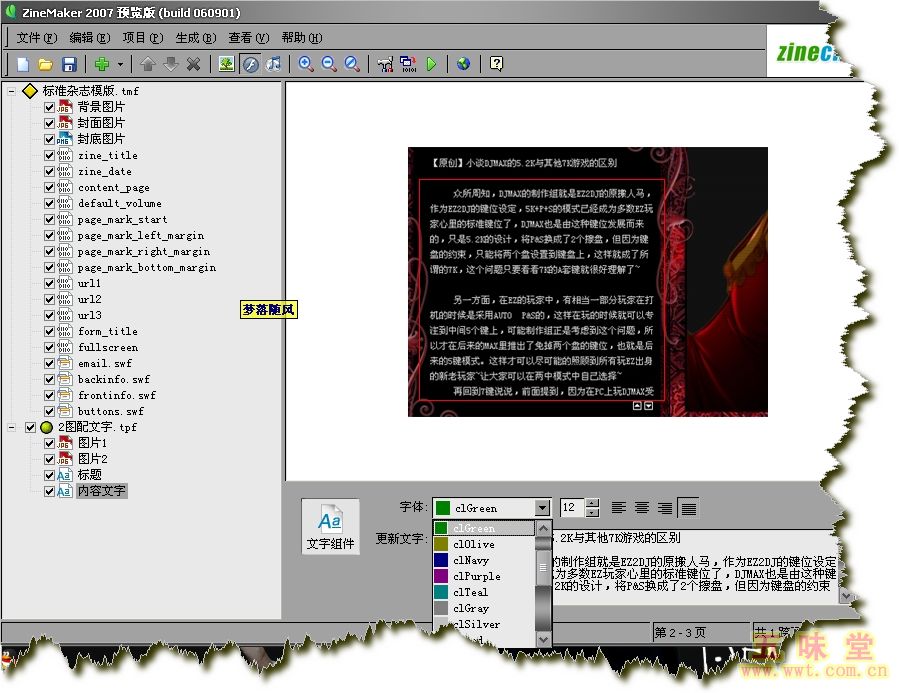The height and width of the screenshot is (693, 899).
Task: Select the zine_title tree item
Action: [x=107, y=155]
